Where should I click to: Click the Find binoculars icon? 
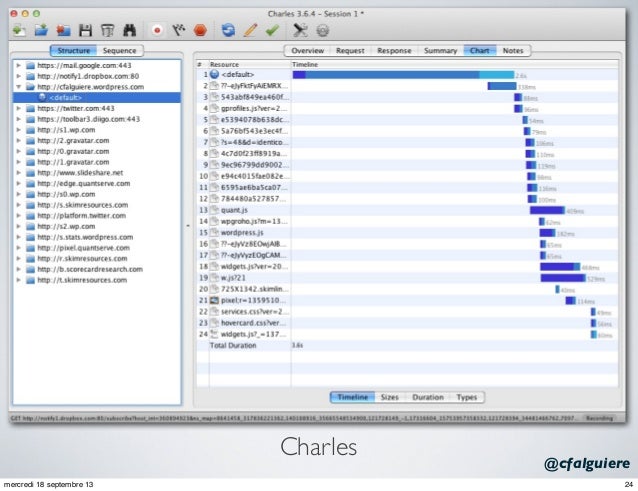pos(129,30)
